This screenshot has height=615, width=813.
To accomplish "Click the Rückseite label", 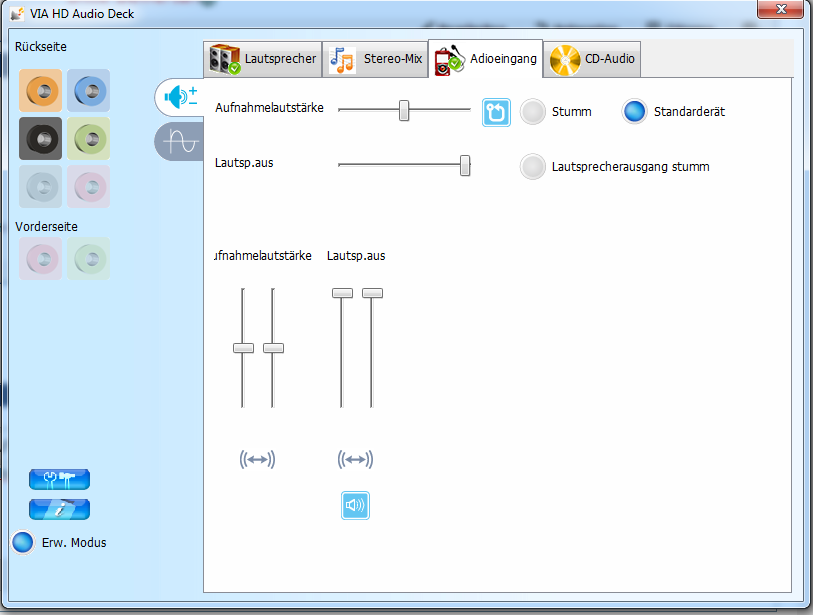I will tap(40, 47).
